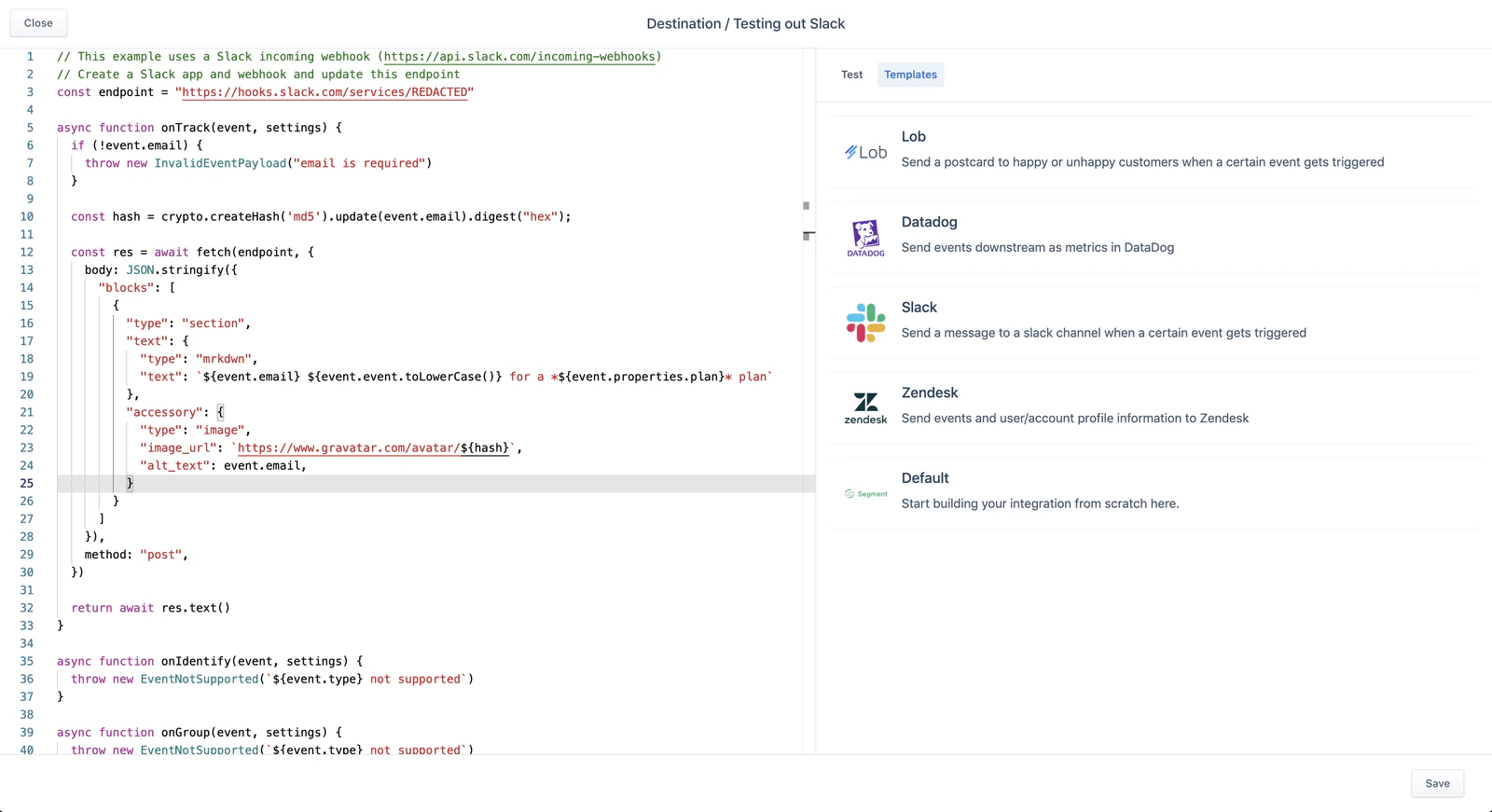This screenshot has height=812, width=1492.
Task: Click the onIdentify function name
Action: pyautogui.click(x=196, y=661)
